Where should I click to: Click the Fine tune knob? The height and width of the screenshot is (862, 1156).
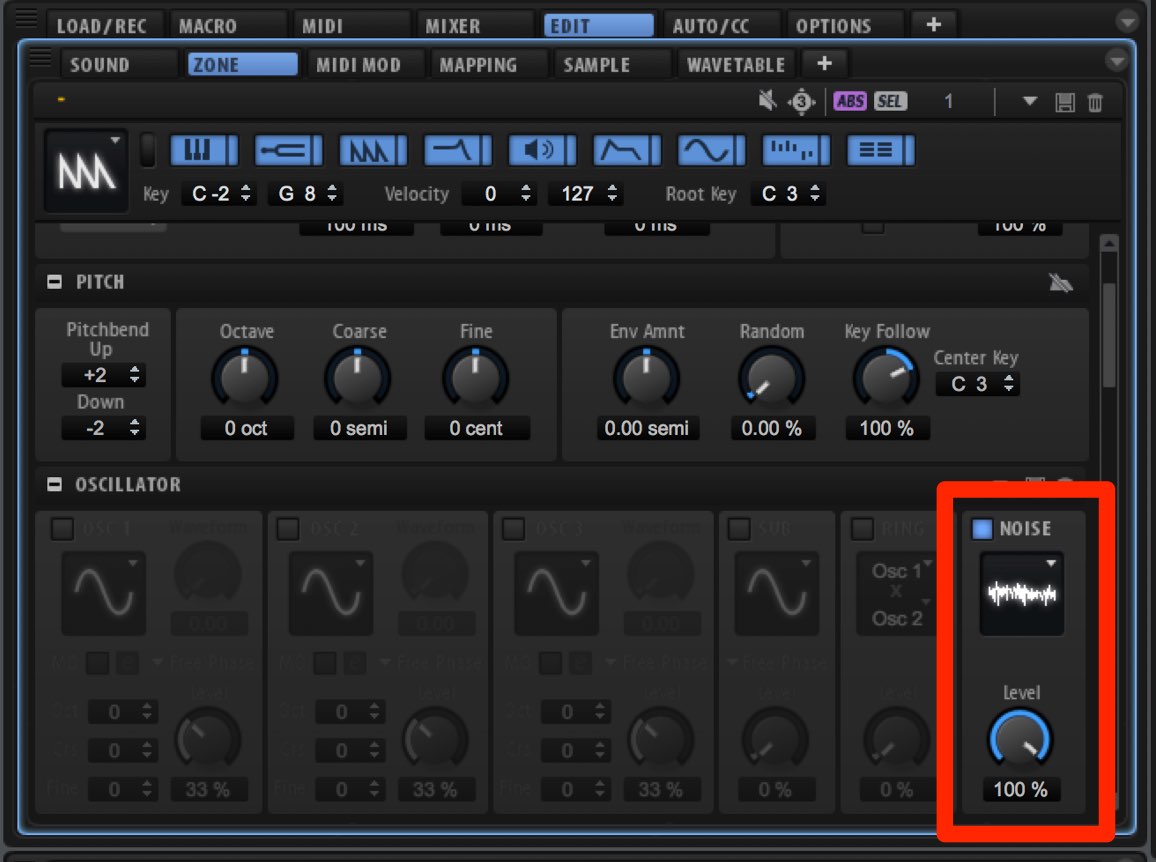pos(476,378)
